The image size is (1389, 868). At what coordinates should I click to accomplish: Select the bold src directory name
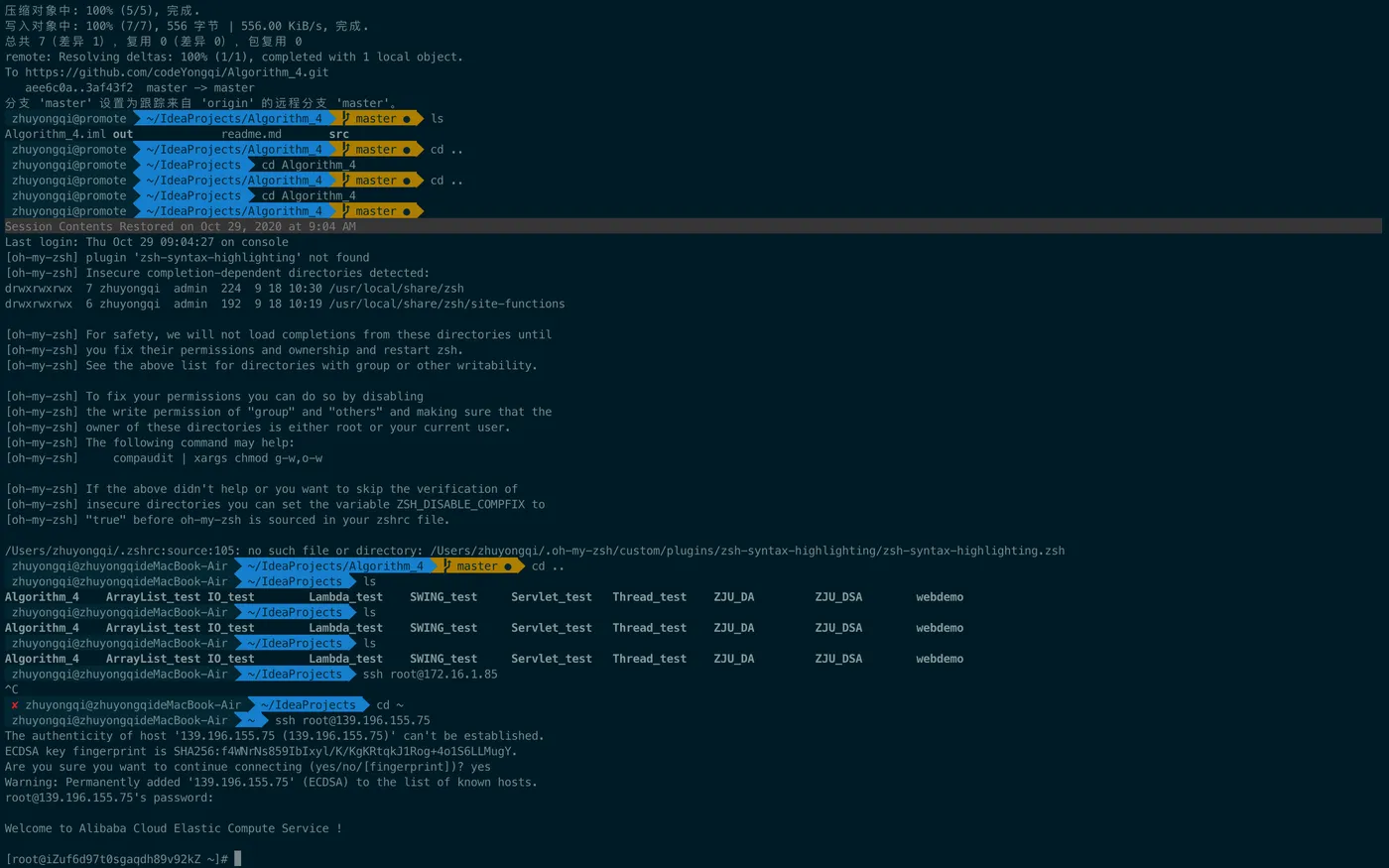coord(339,134)
